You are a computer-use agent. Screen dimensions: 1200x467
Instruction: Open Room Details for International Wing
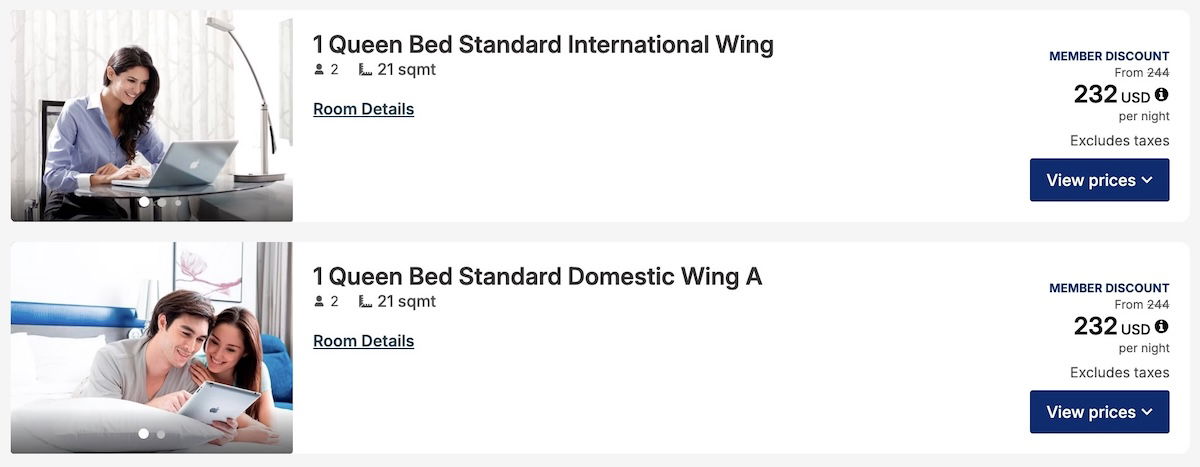click(363, 109)
